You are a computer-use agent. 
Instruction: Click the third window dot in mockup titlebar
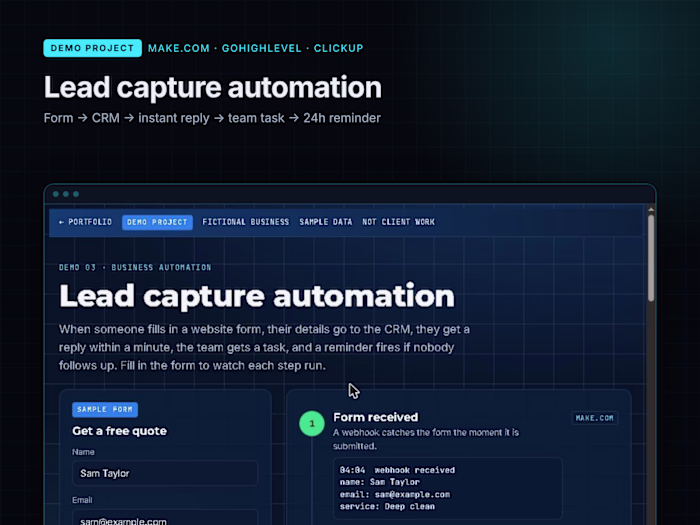point(76,194)
